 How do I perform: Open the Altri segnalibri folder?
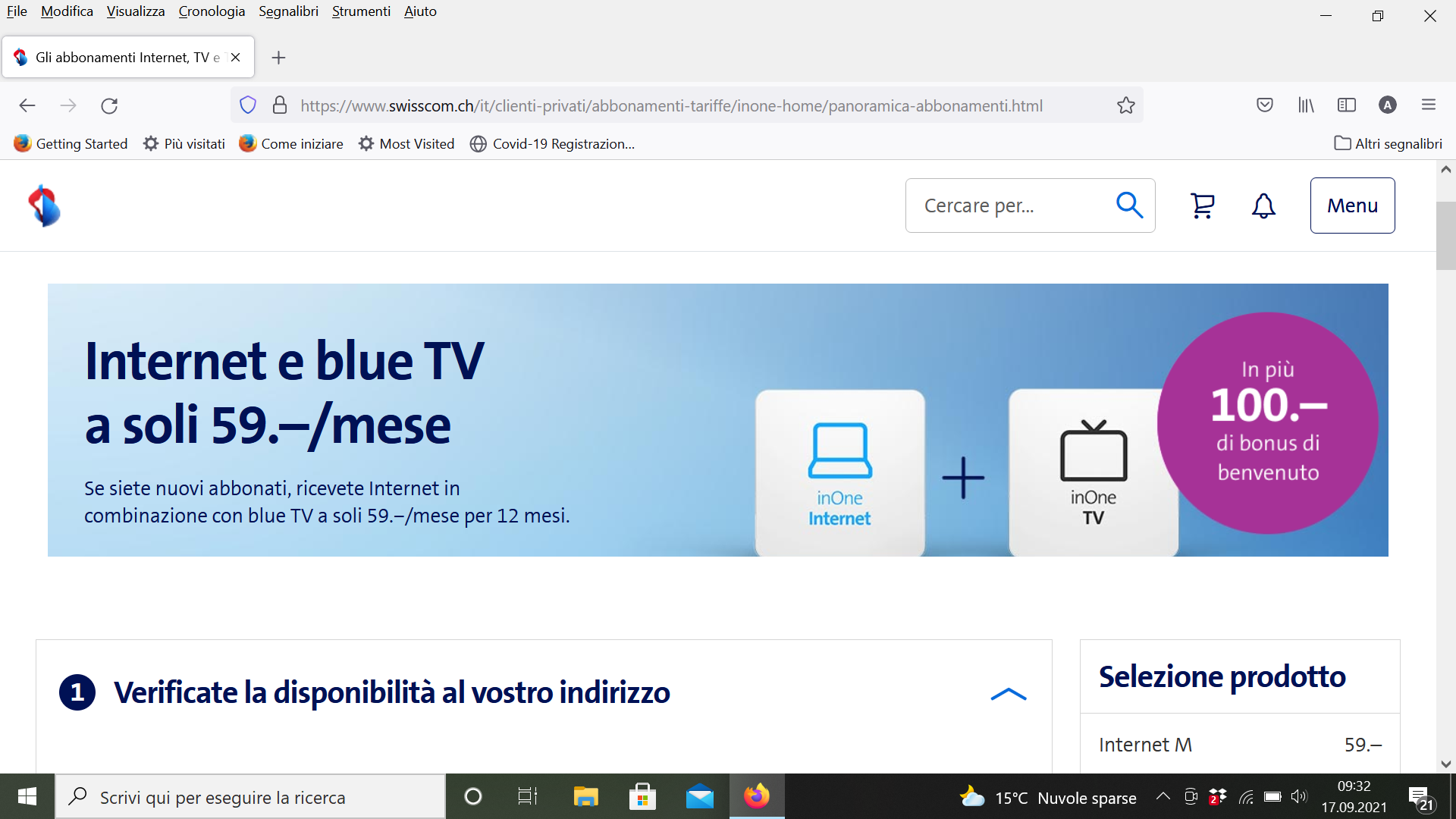point(1388,143)
